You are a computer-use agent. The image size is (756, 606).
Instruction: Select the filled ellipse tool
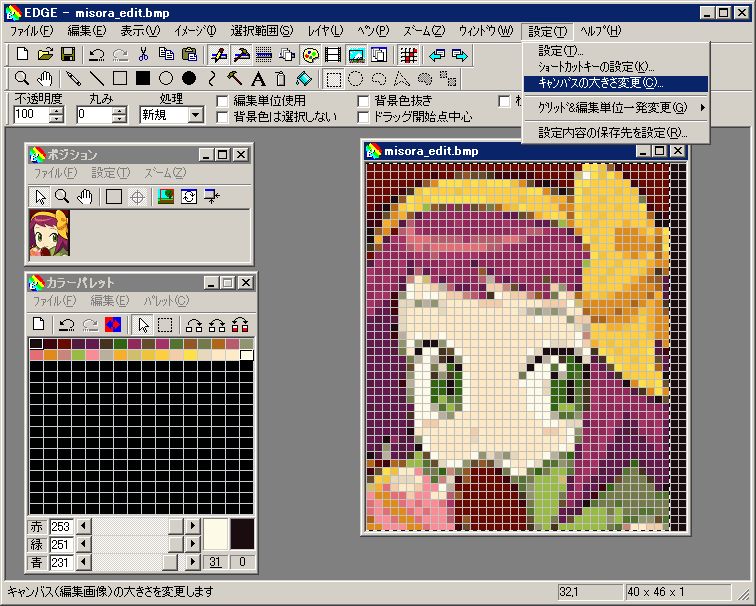[189, 78]
